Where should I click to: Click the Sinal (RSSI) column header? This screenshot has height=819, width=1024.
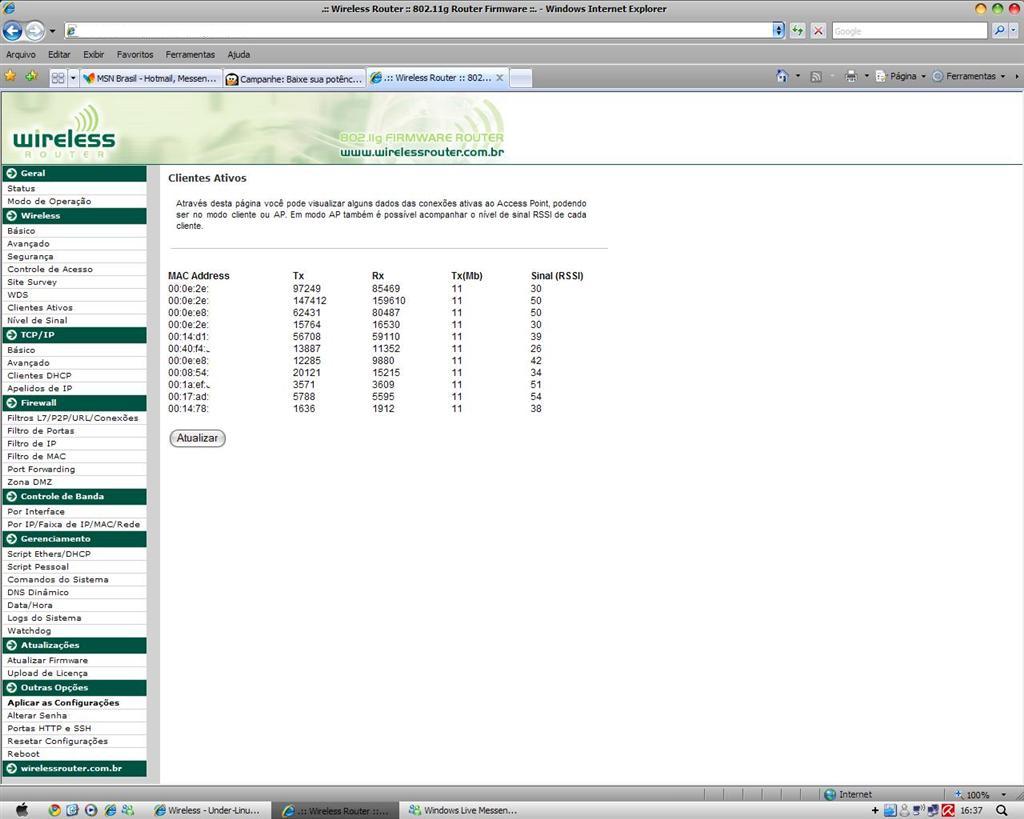click(x=557, y=276)
